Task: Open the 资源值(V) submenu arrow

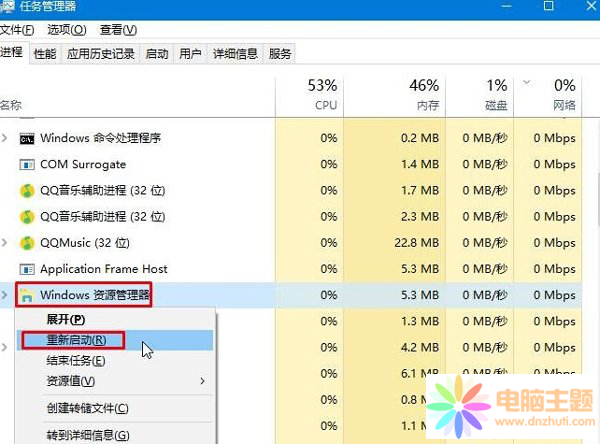Action: click(202, 381)
